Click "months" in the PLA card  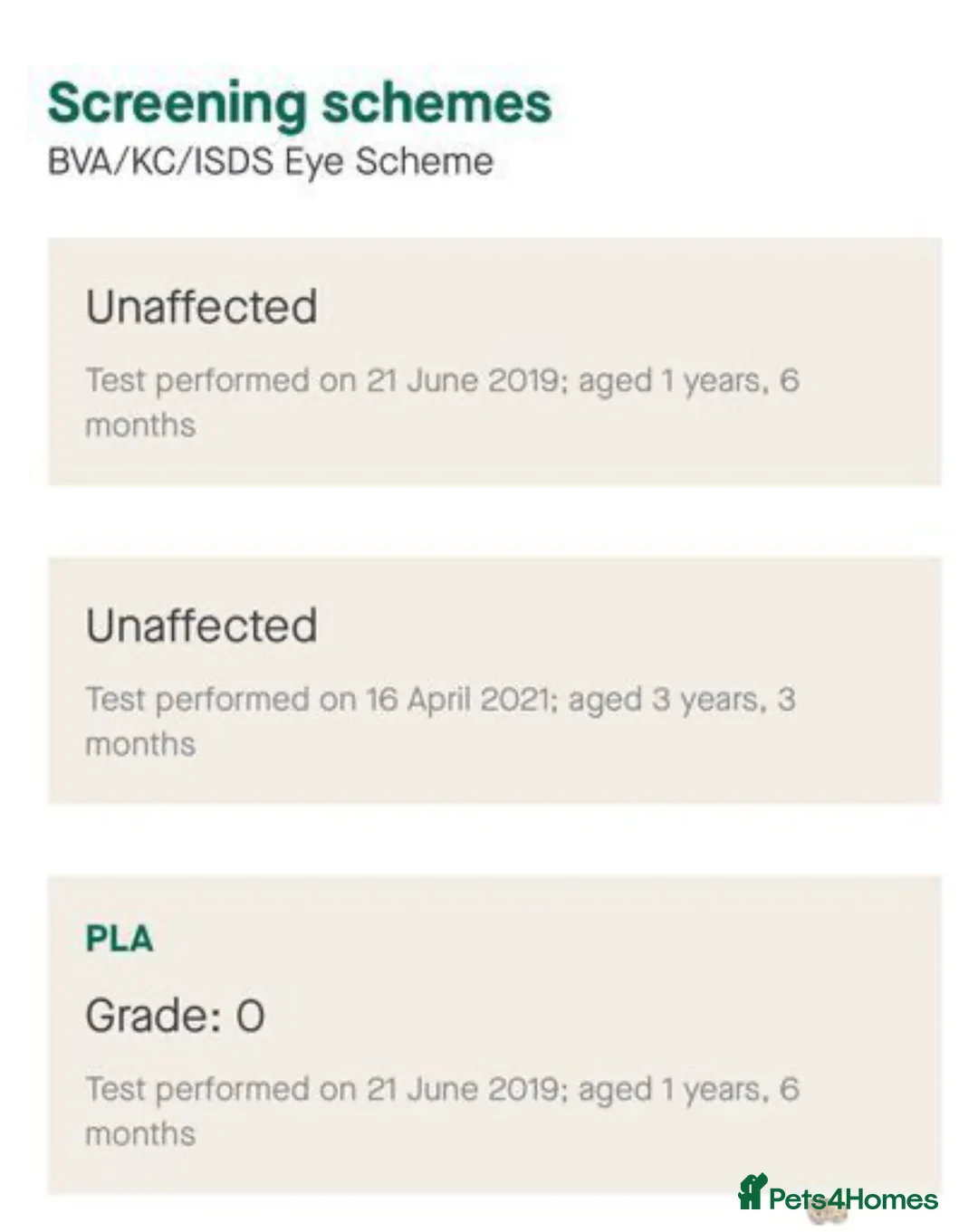coord(140,1133)
